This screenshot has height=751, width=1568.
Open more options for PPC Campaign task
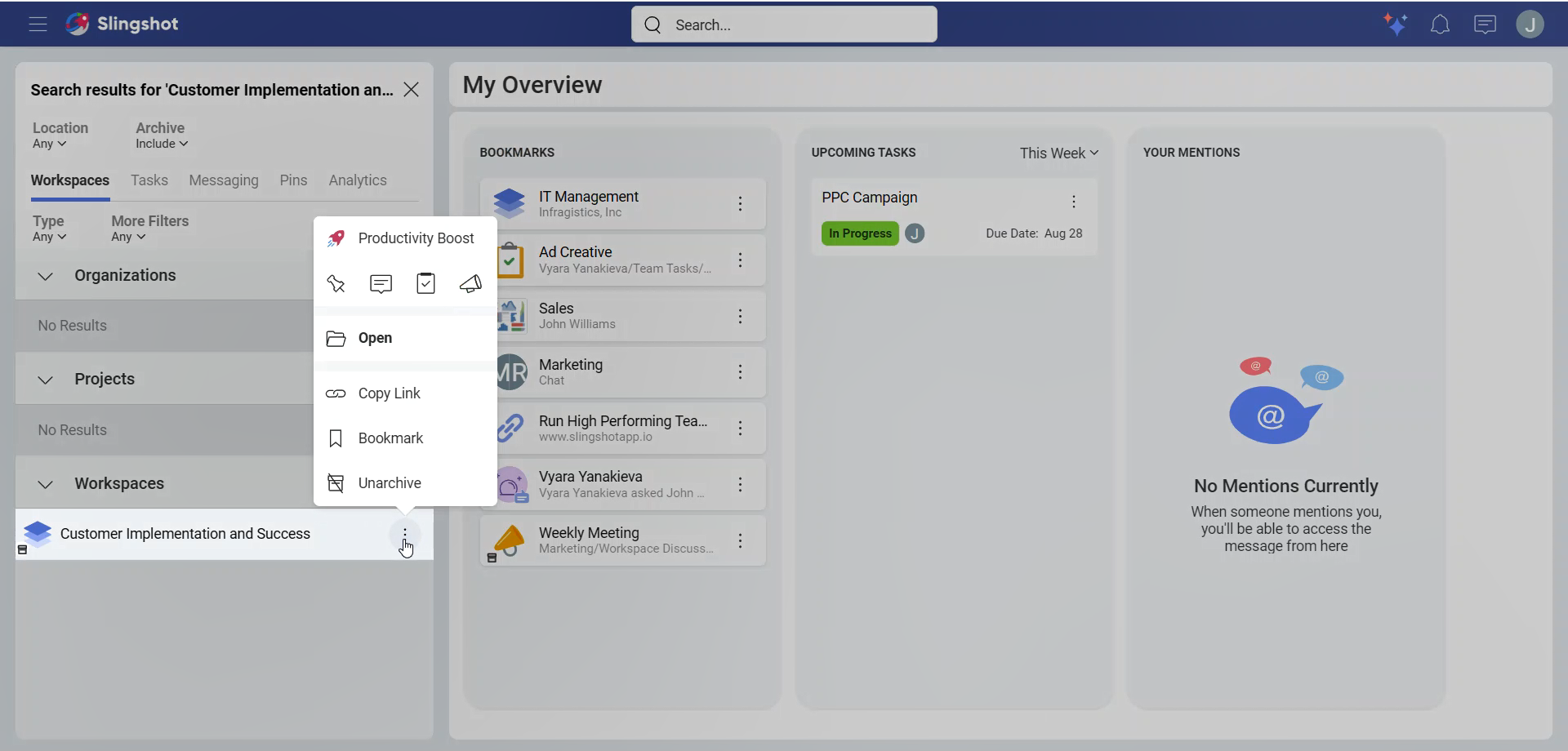pos(1073,202)
